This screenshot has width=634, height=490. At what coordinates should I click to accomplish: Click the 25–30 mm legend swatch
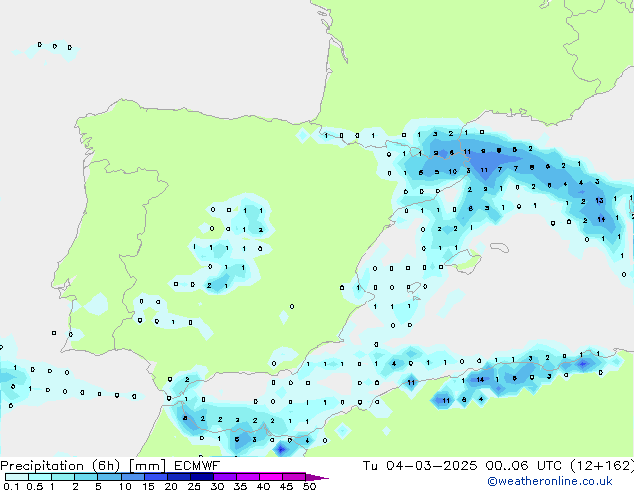pyautogui.click(x=202, y=477)
